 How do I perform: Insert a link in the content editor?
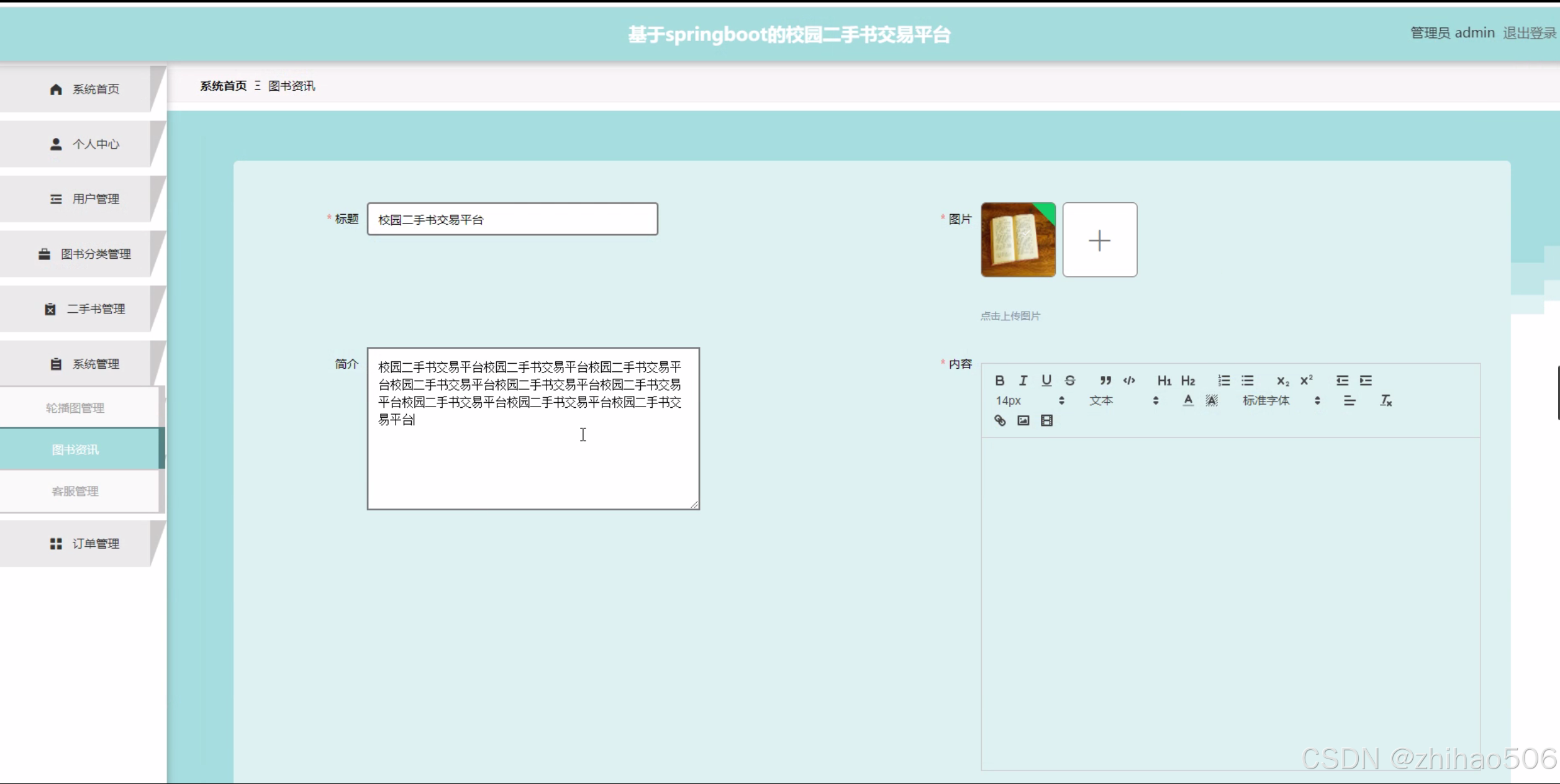(999, 421)
